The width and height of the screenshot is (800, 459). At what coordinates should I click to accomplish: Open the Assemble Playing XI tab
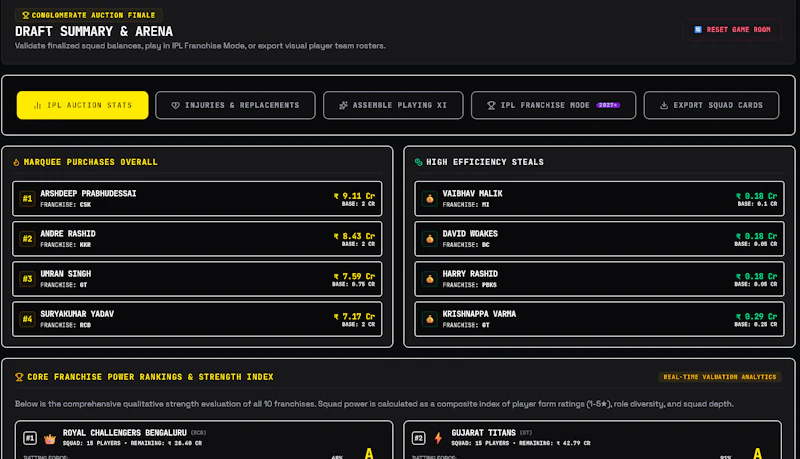pyautogui.click(x=393, y=105)
